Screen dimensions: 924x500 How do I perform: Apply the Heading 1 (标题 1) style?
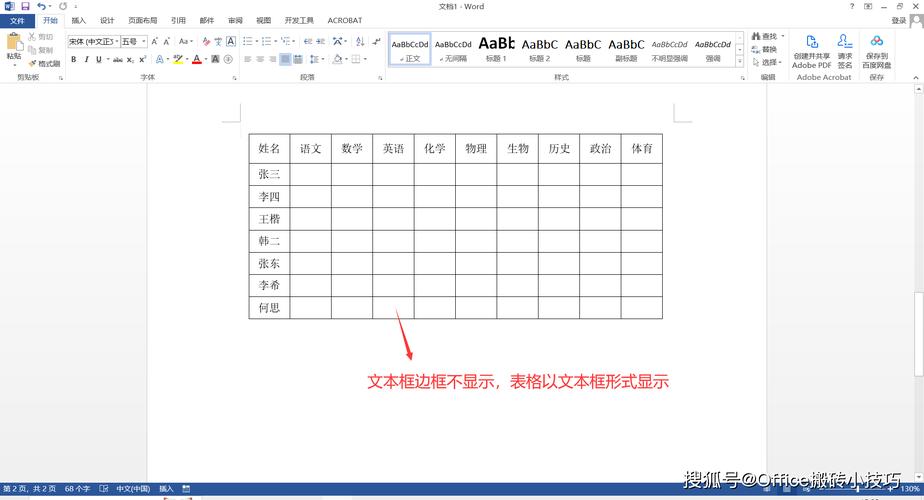coord(496,49)
